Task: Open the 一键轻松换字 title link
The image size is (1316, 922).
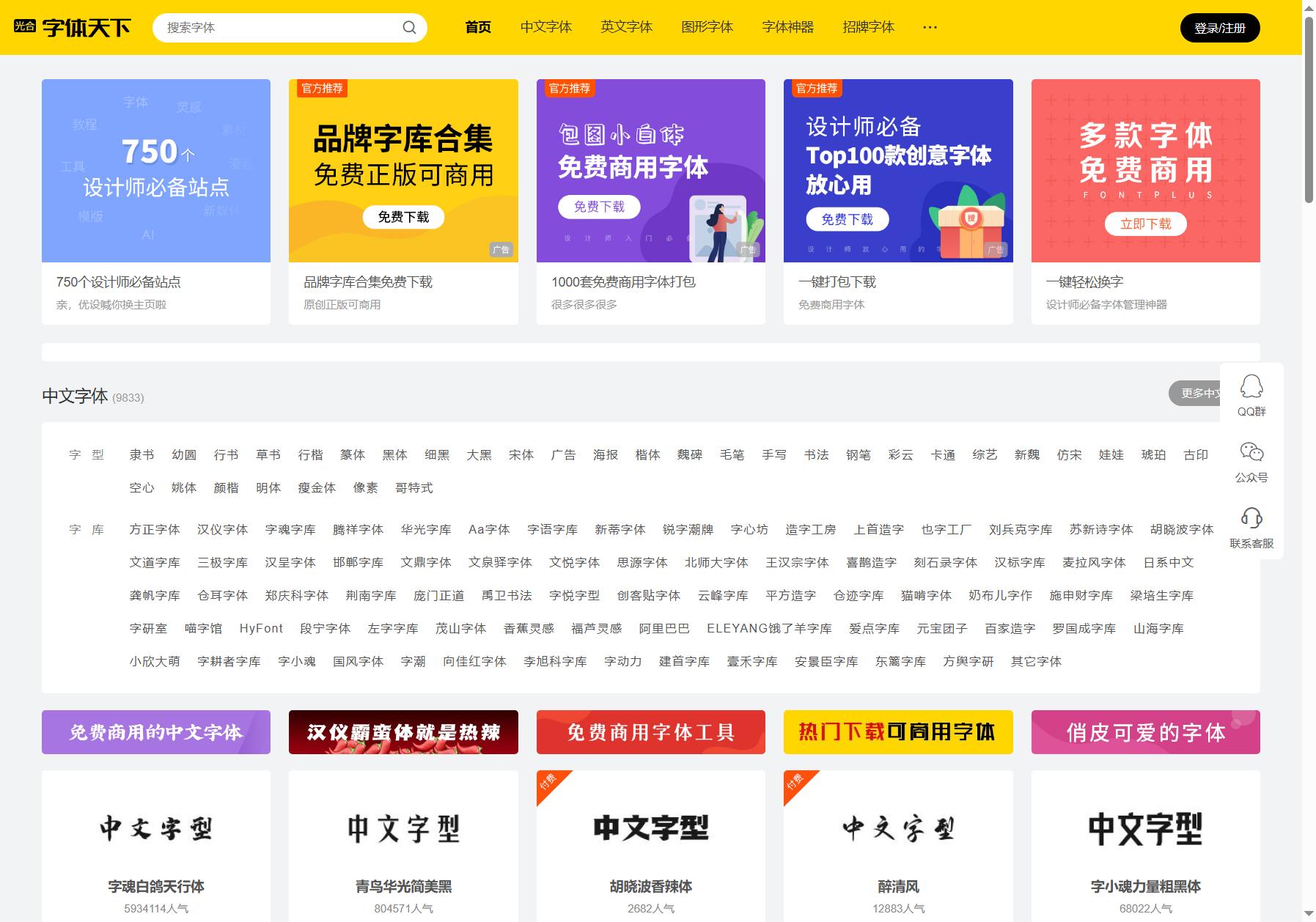Action: 1084,282
